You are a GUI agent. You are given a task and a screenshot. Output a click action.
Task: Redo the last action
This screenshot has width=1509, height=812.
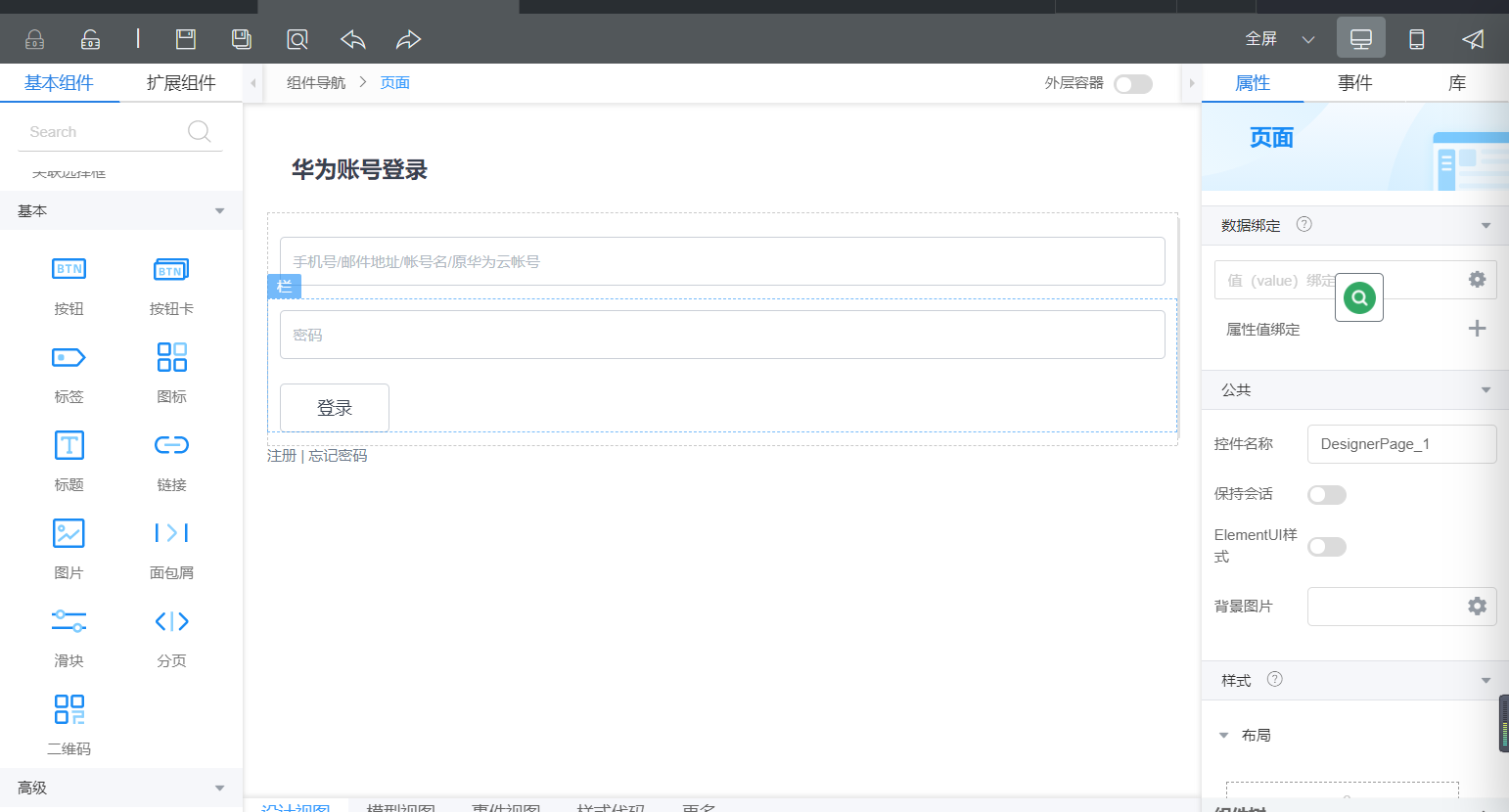(x=408, y=39)
